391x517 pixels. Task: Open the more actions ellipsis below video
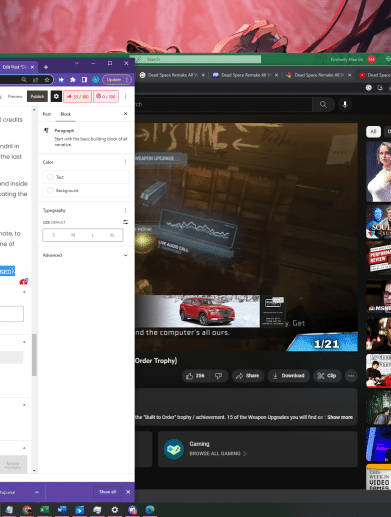(x=351, y=376)
